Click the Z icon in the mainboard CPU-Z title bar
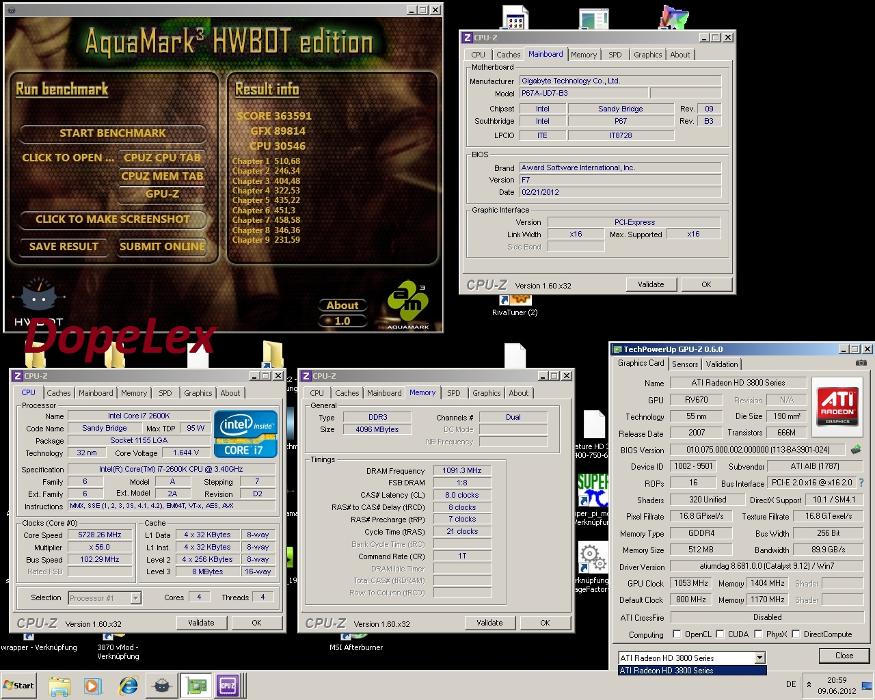Image resolution: width=875 pixels, height=700 pixels. click(x=467, y=37)
